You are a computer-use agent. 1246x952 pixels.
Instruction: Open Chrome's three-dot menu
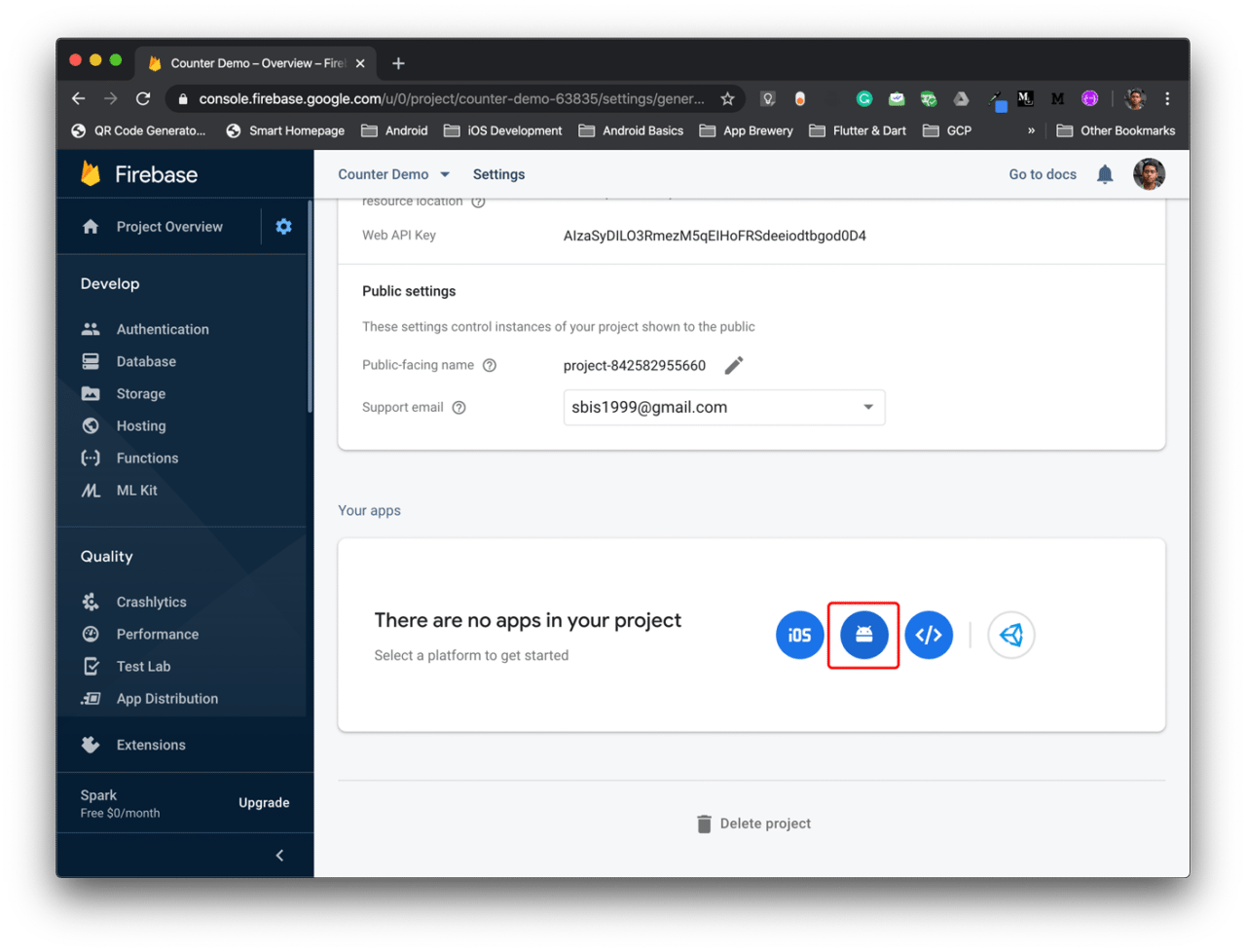(x=1167, y=98)
